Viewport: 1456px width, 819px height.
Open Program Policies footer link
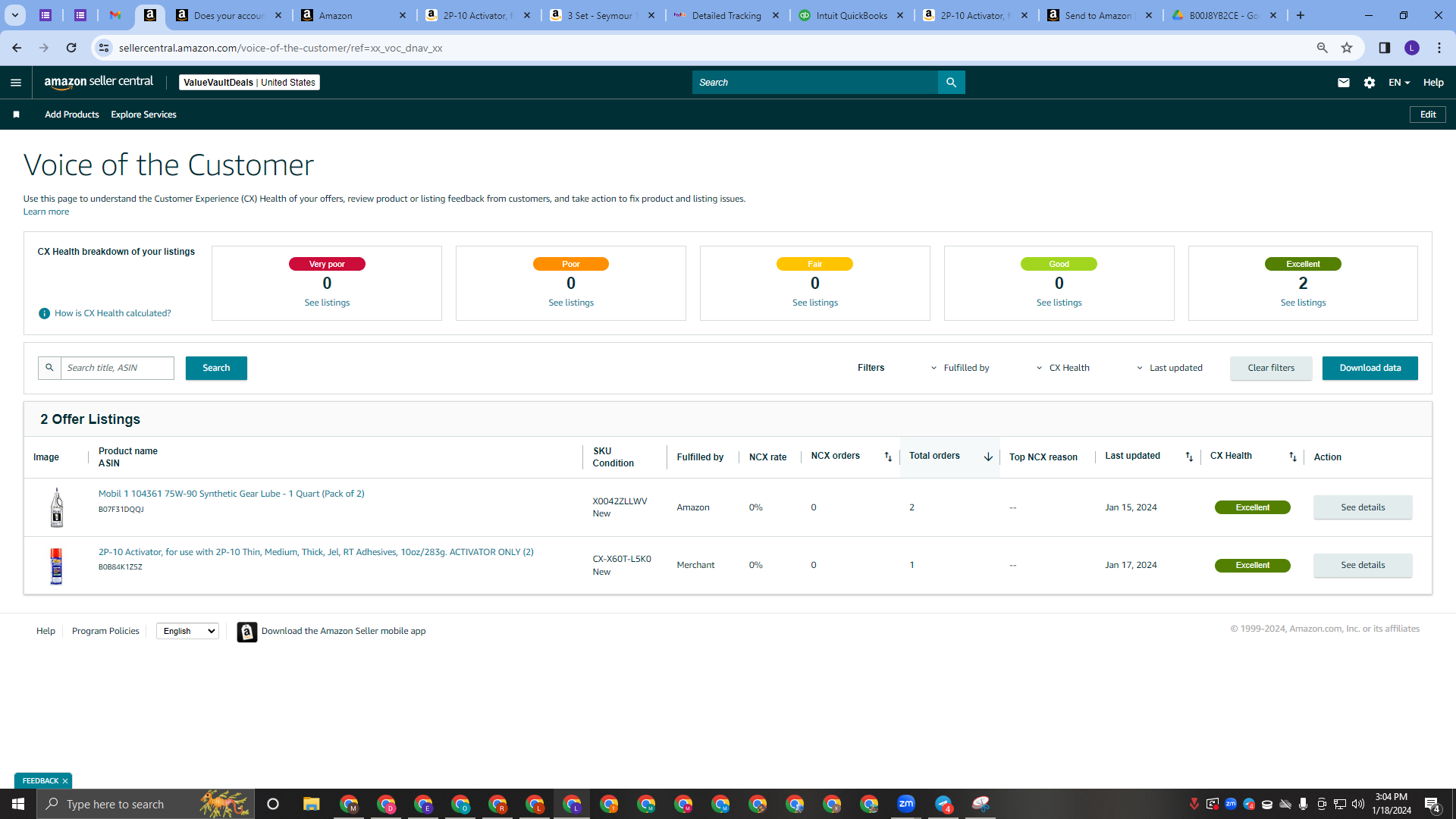click(105, 631)
